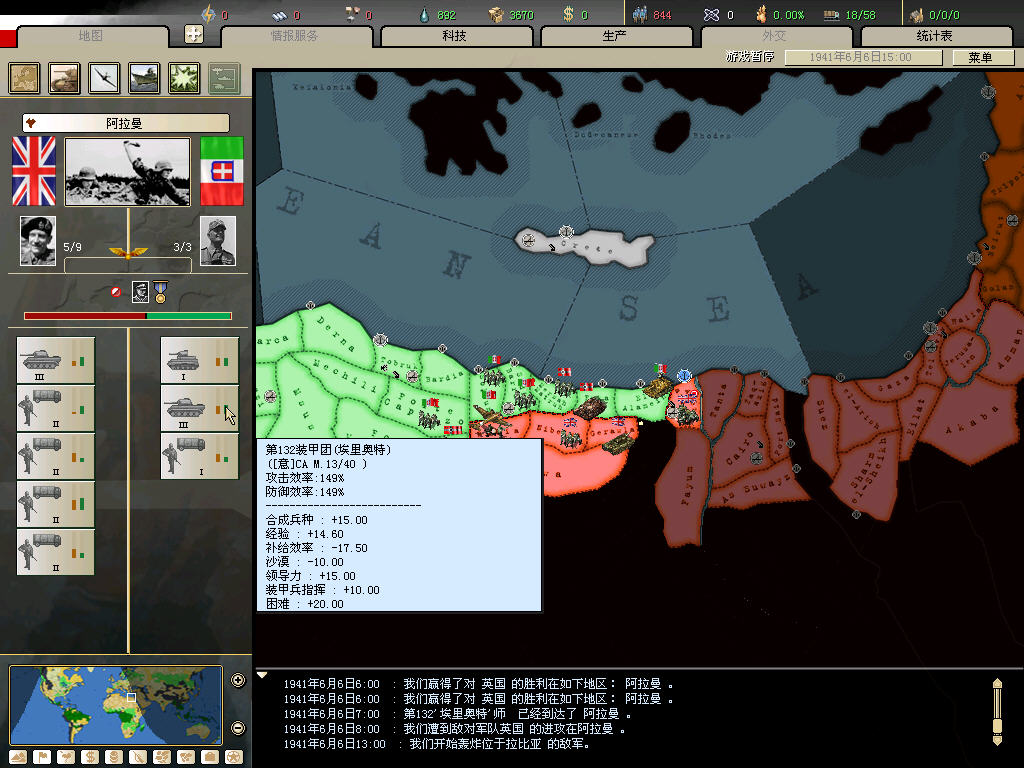Image resolution: width=1024 pixels, height=768 pixels.
Task: Switch to economic map mode dollar icon
Action: click(89, 757)
